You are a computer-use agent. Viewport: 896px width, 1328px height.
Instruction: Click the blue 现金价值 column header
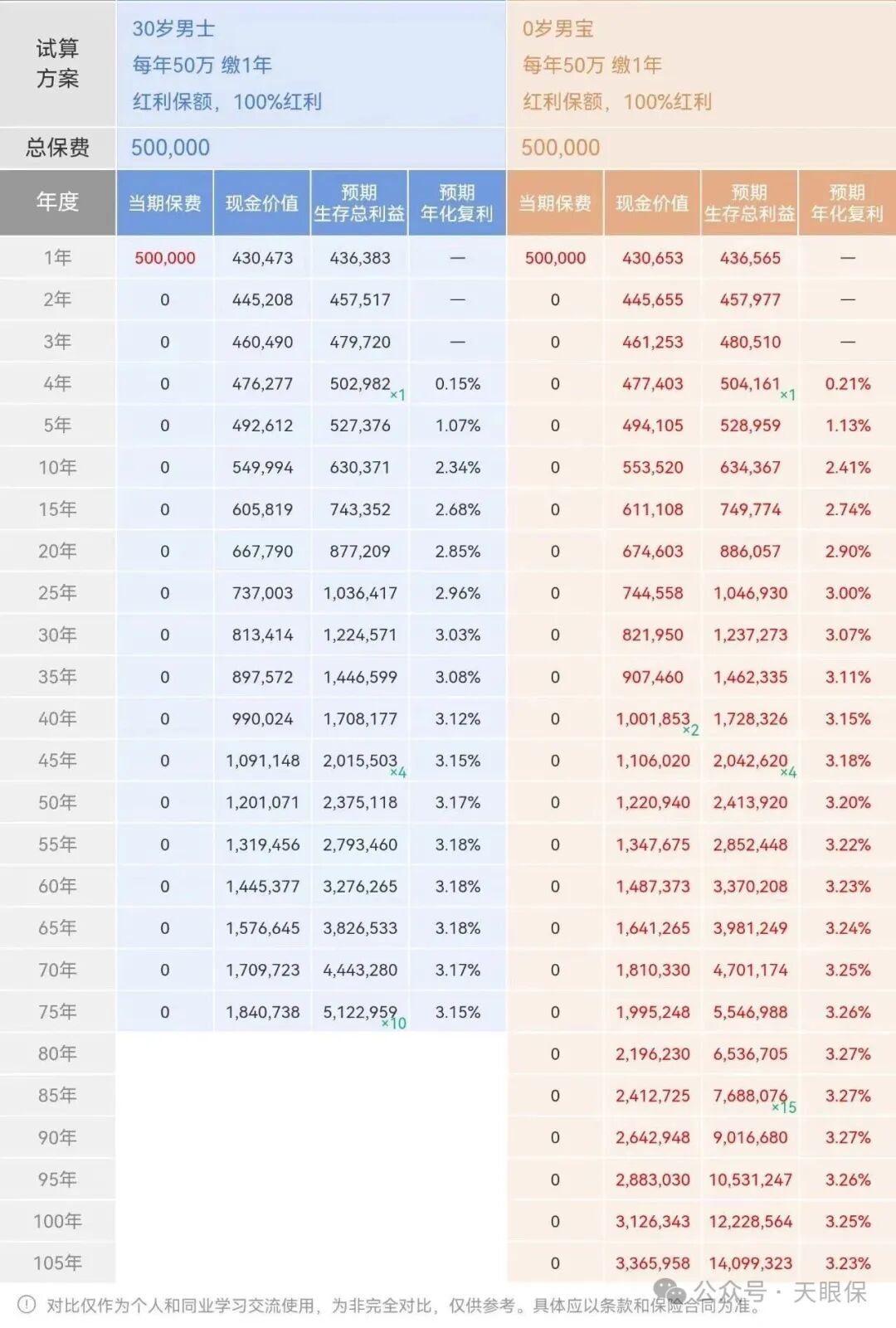261,203
